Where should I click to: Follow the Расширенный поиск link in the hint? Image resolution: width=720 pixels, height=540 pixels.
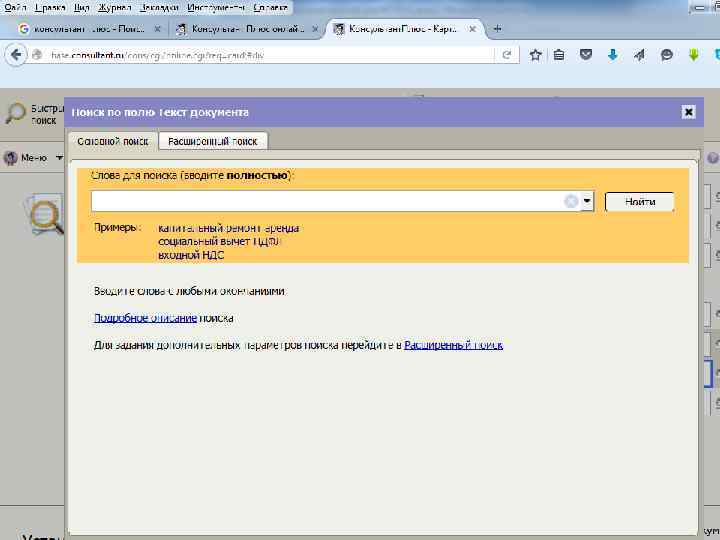click(453, 345)
